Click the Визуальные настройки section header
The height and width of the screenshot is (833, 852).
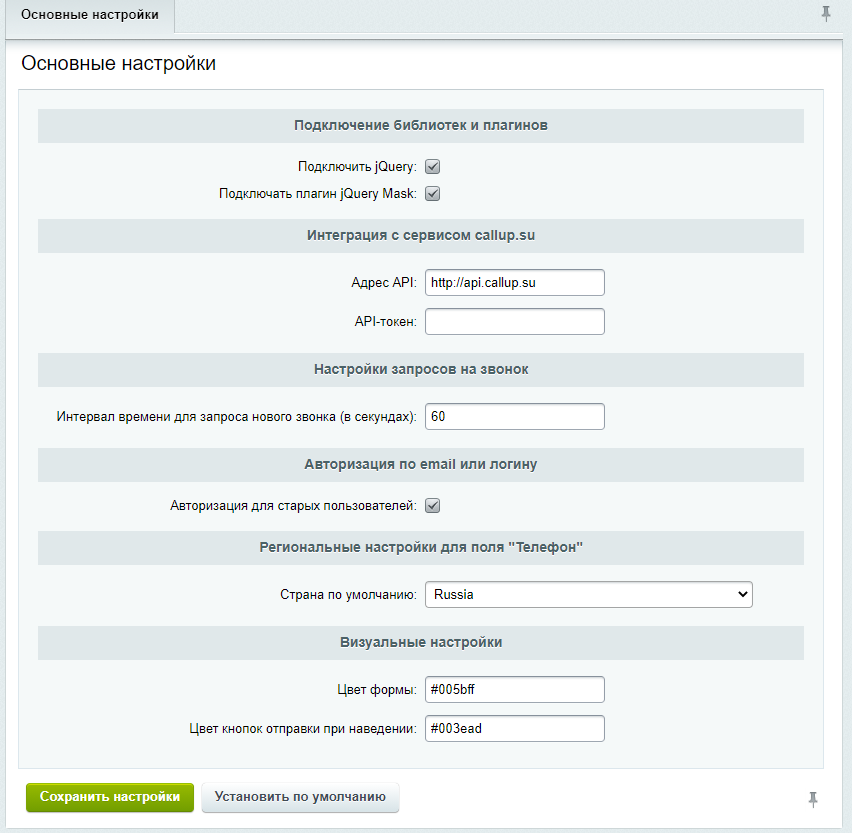click(x=421, y=643)
